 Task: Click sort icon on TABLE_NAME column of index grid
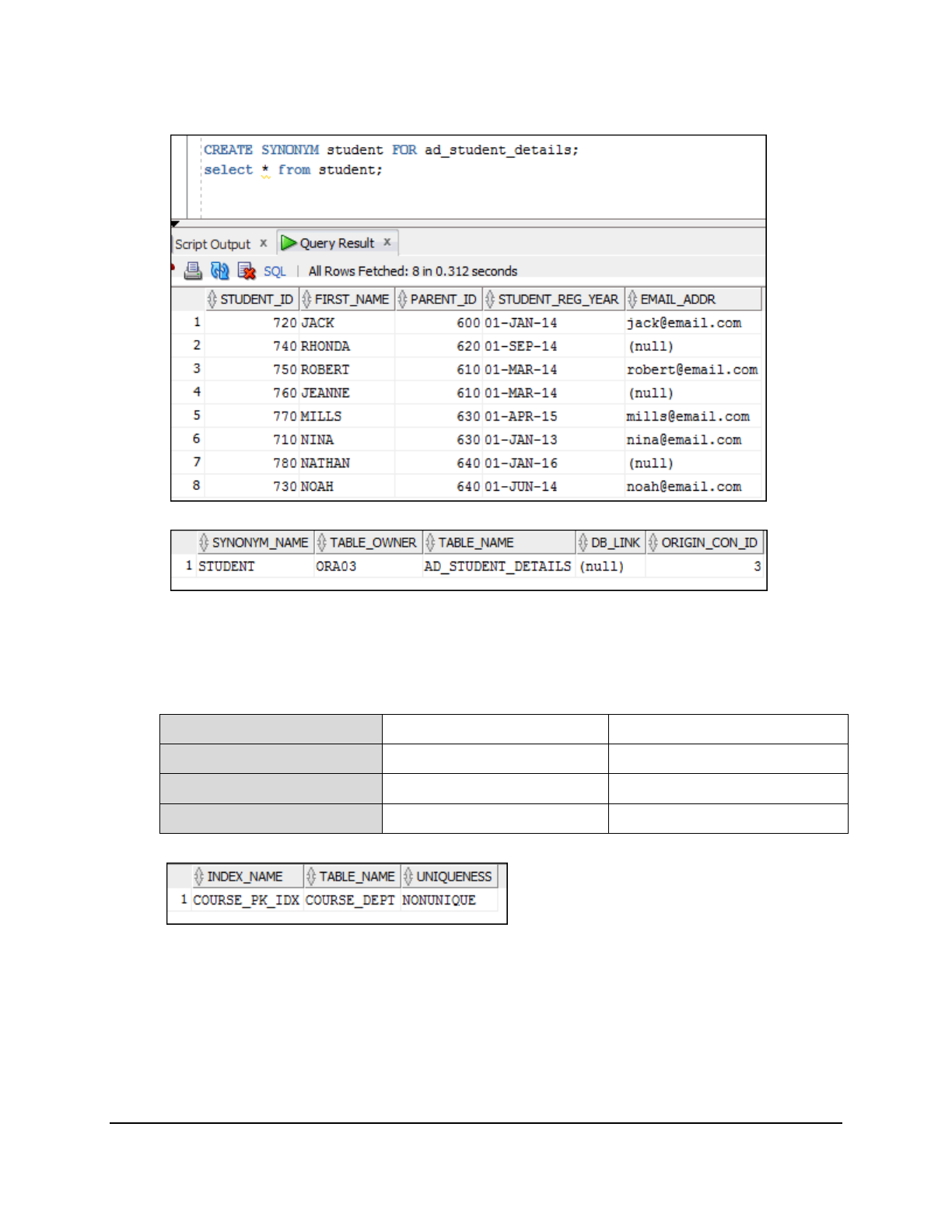pos(311,877)
